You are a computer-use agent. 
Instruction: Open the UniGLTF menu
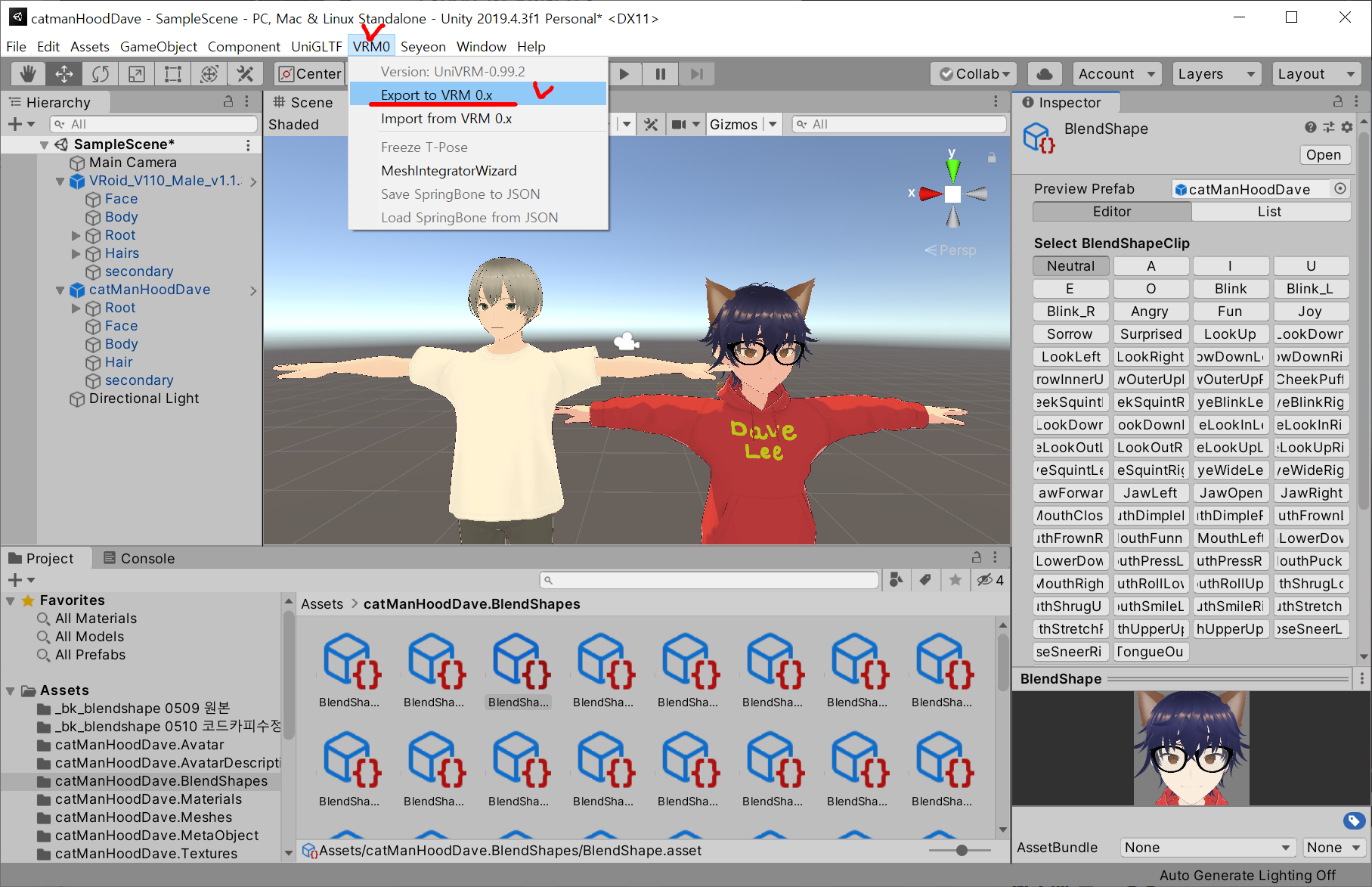pyautogui.click(x=317, y=46)
